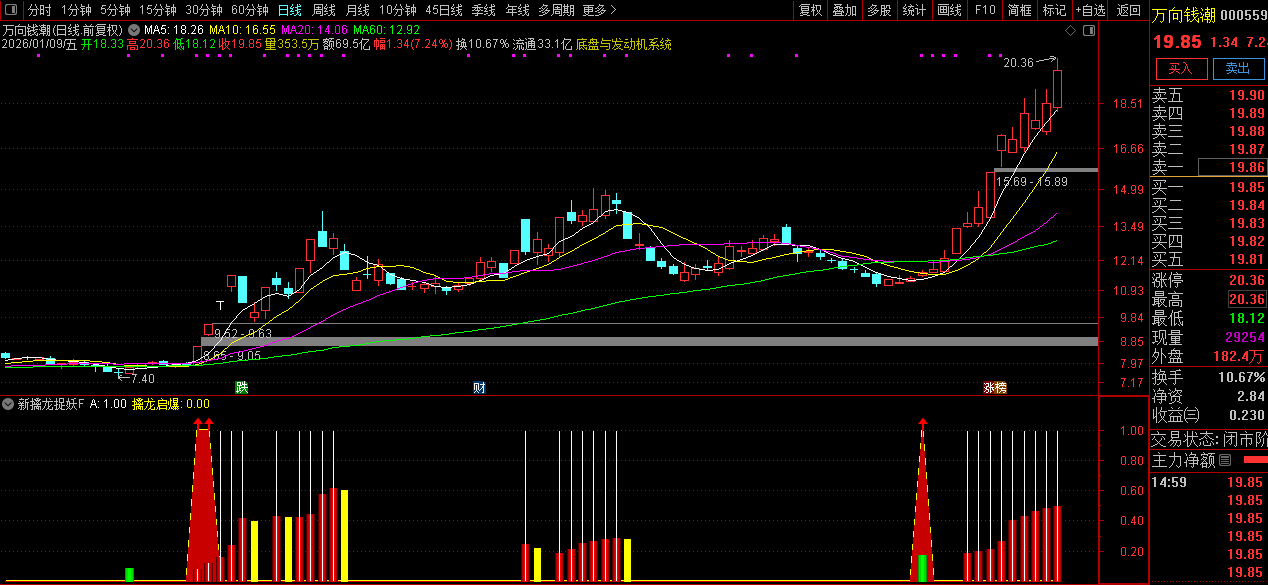Switch to the 年线 yearly chart

tap(518, 10)
